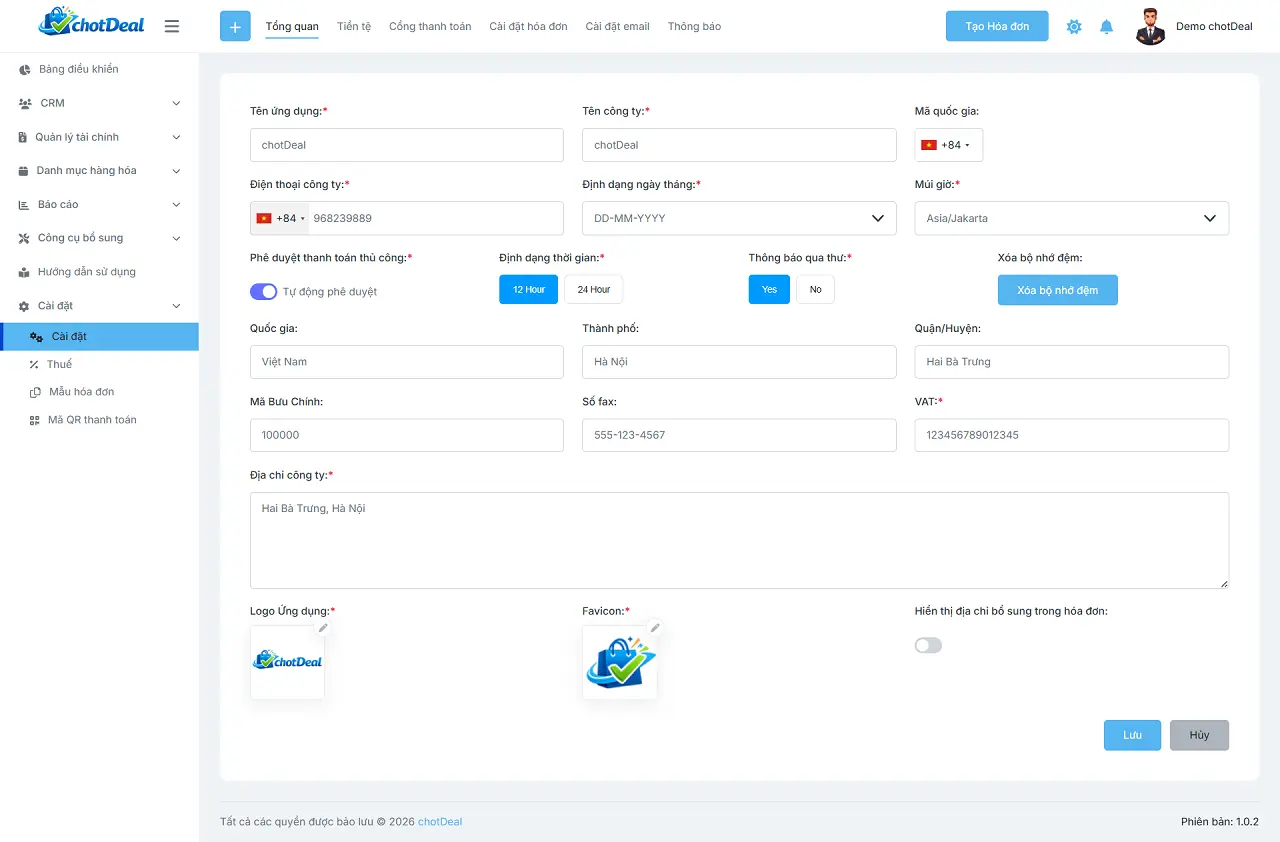
Task: Expand the CRM sidebar menu
Action: [x=99, y=103]
